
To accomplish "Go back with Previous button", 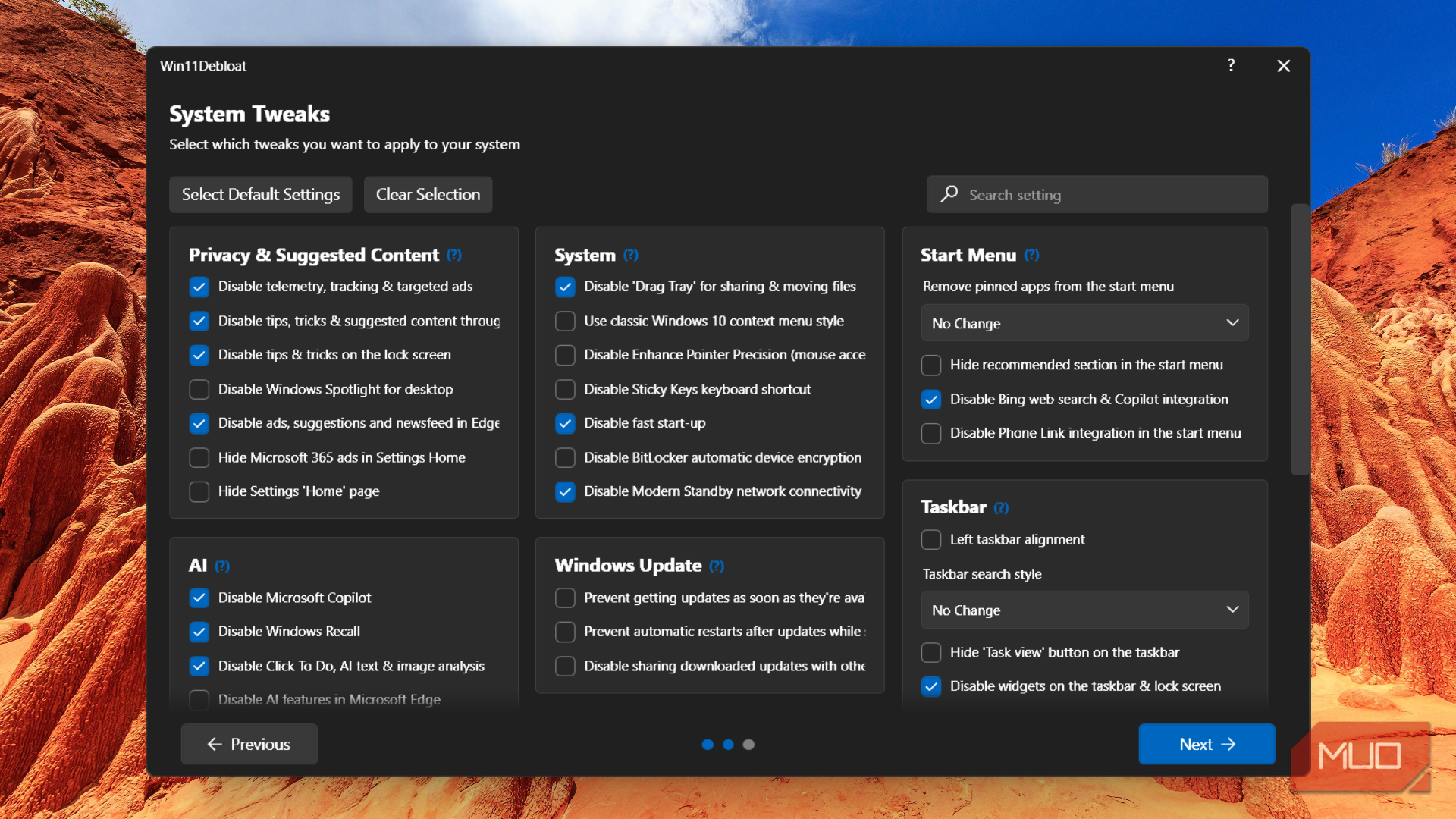I will click(x=249, y=744).
